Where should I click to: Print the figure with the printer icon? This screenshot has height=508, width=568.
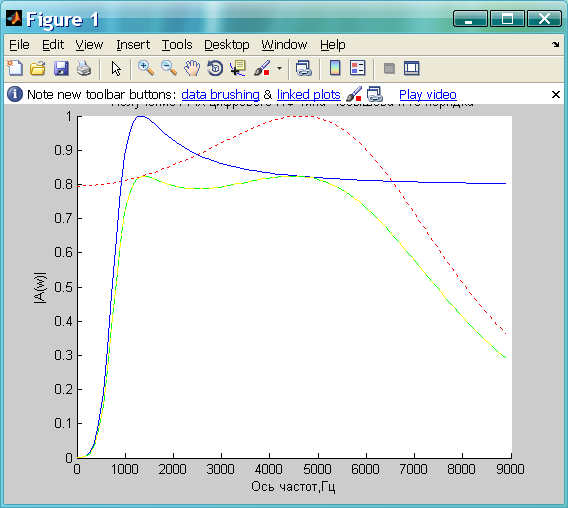tap(84, 68)
